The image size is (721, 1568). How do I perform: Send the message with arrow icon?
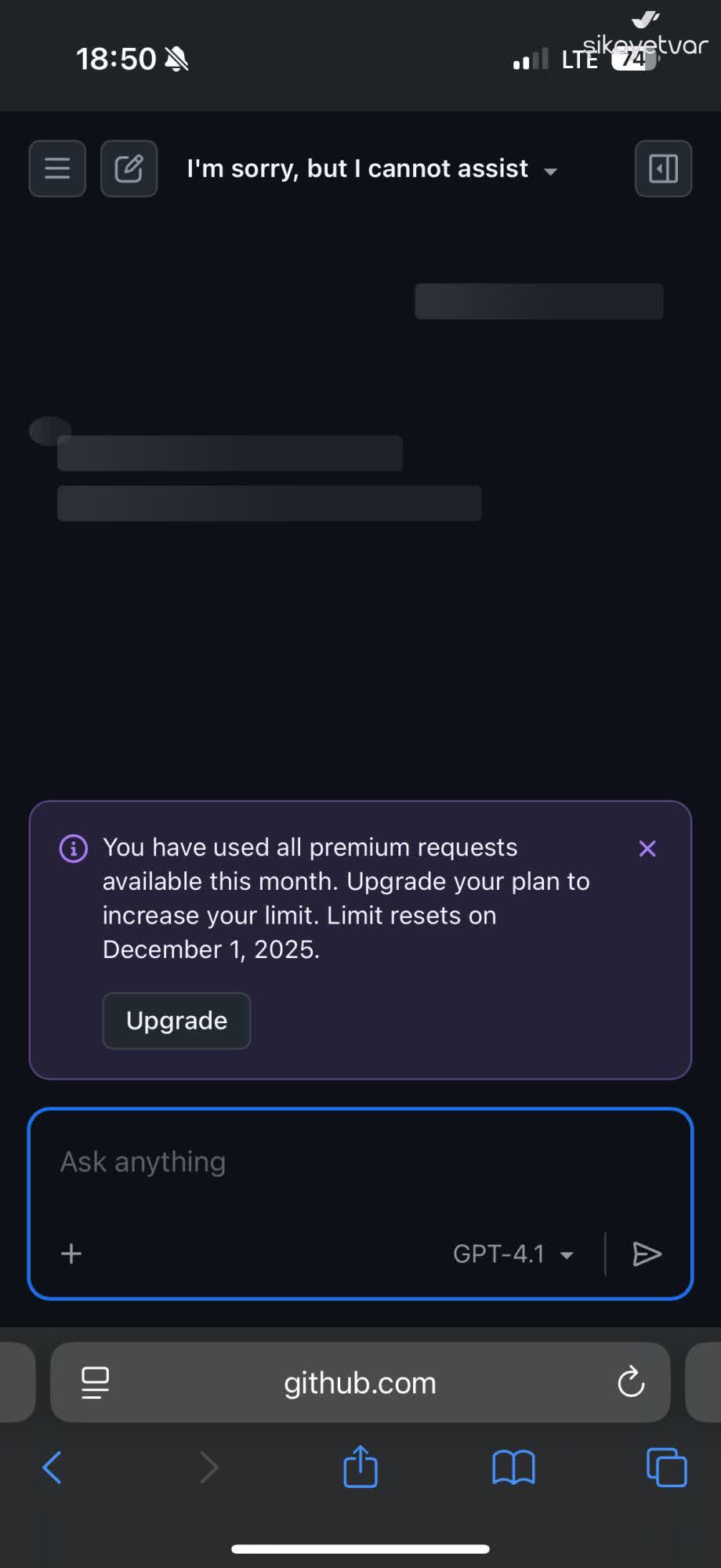[647, 1254]
